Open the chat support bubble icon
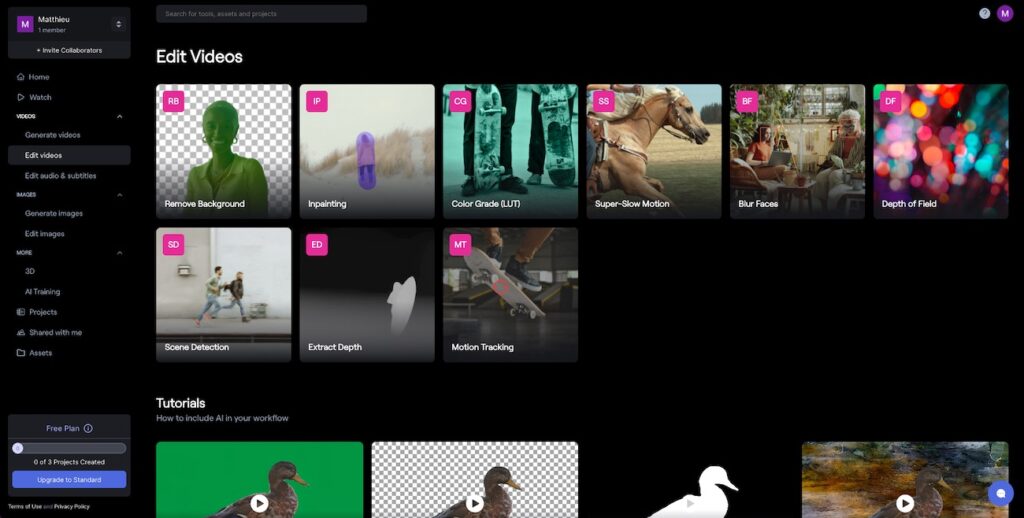The width and height of the screenshot is (1024, 518). 1000,493
